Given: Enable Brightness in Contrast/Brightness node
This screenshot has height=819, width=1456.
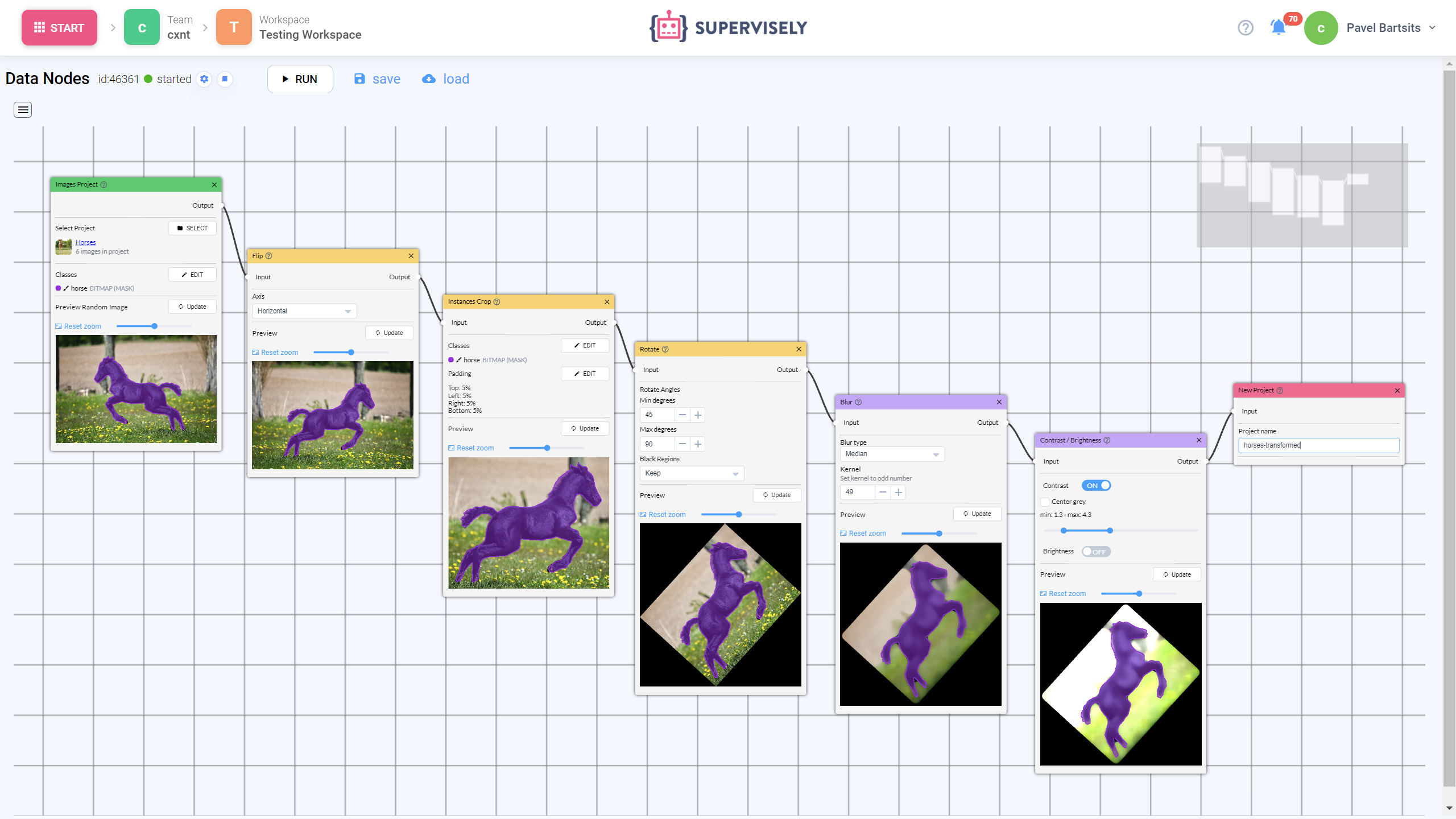Looking at the screenshot, I should pyautogui.click(x=1096, y=551).
